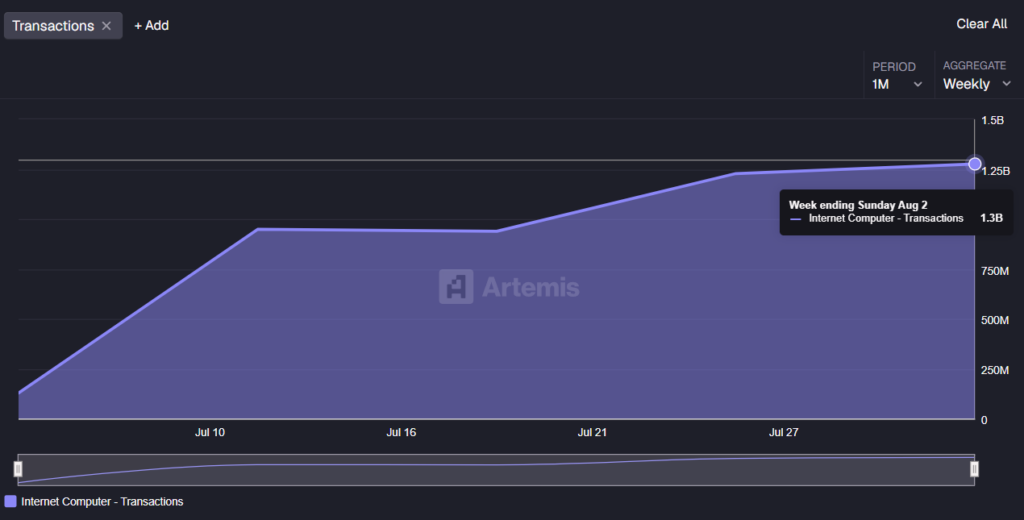Click the Artemis logo watermark icon
The image size is (1024, 520).
coord(456,286)
